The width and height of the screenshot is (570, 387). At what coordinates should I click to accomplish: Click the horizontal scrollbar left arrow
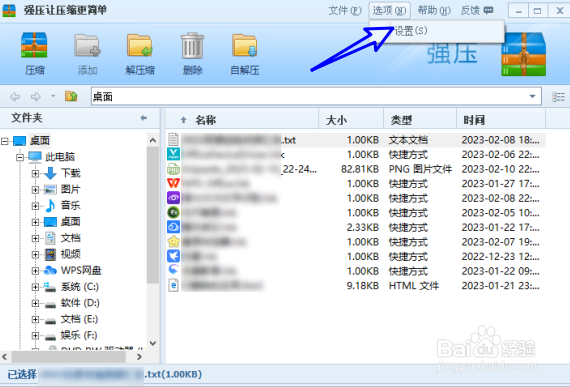(5, 357)
